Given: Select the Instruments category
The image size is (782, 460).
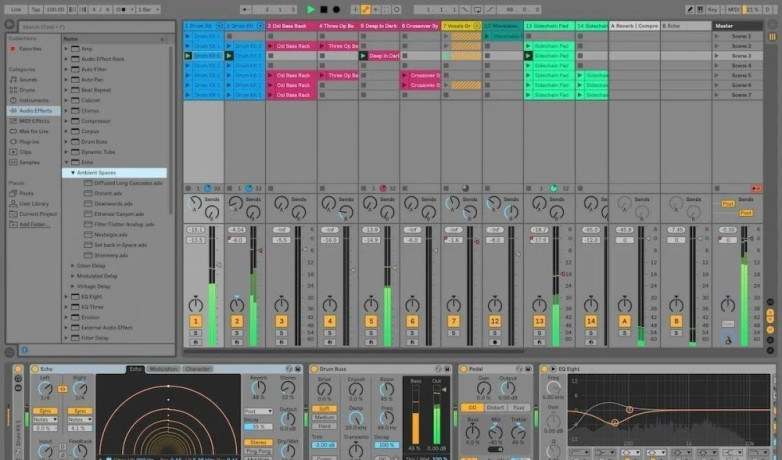Looking at the screenshot, I should 33,100.
